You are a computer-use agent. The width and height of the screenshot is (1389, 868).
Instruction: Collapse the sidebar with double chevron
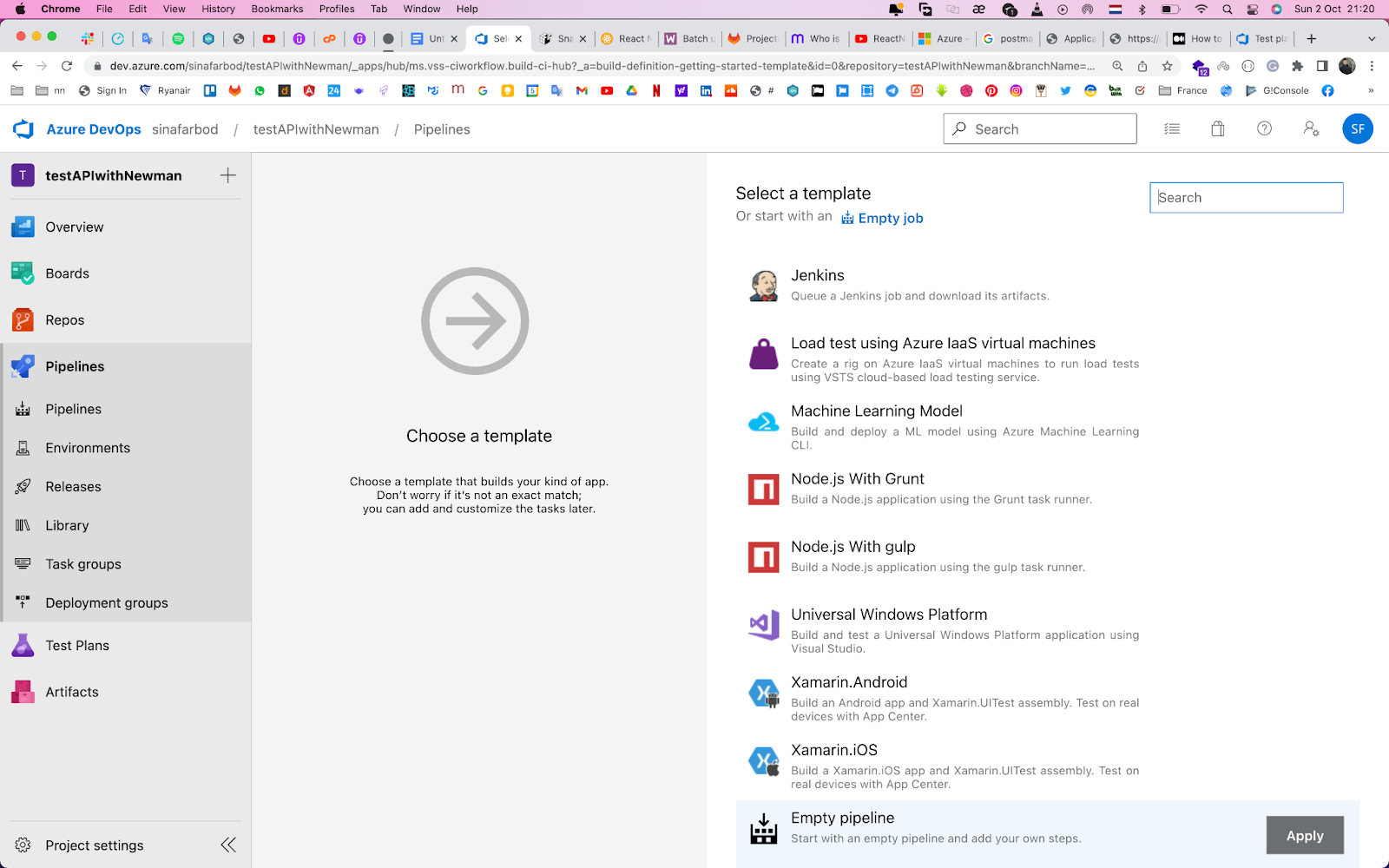coord(228,845)
